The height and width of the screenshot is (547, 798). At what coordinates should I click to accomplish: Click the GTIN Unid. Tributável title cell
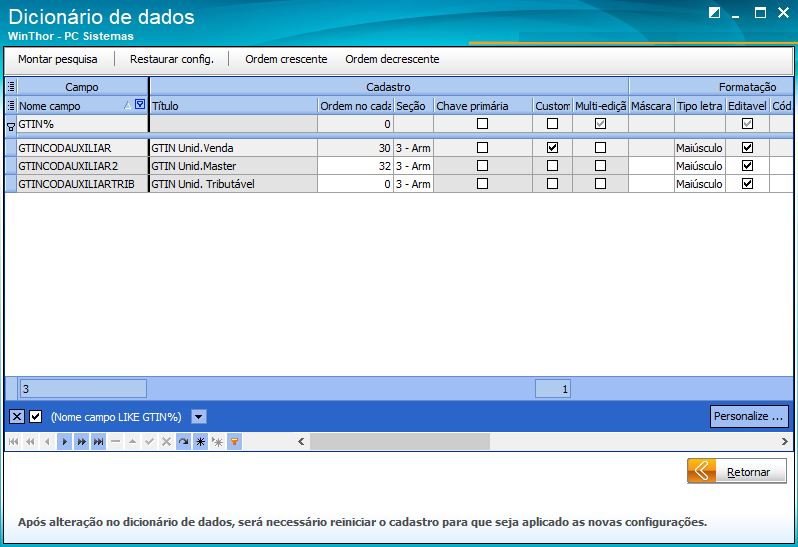[234, 184]
